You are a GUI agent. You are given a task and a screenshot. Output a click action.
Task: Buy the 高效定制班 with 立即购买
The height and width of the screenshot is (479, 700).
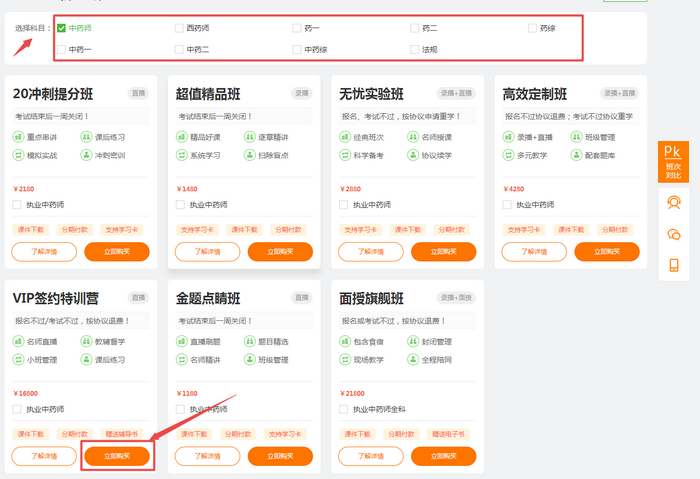coord(607,251)
